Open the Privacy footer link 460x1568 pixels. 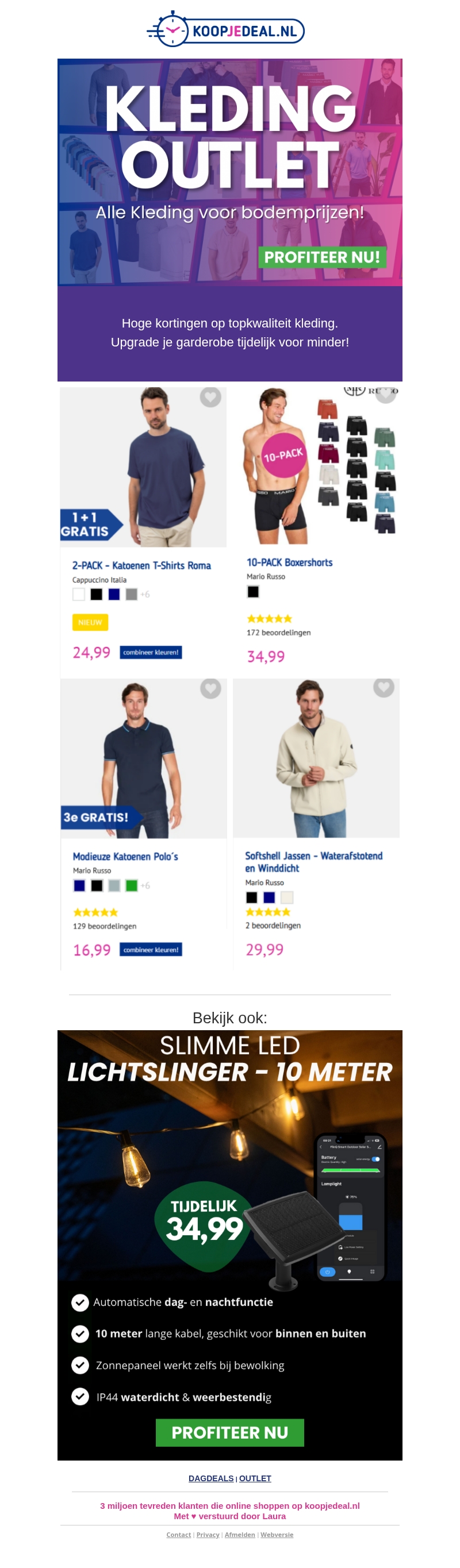pos(208,1535)
